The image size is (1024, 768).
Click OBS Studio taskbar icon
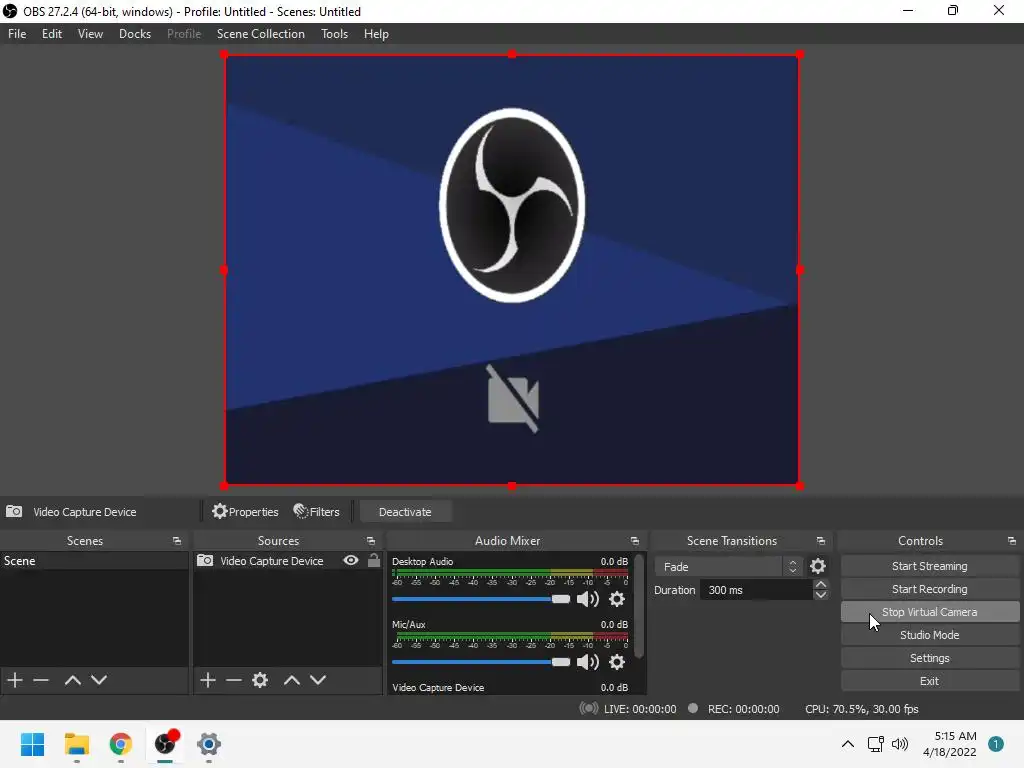tap(165, 743)
